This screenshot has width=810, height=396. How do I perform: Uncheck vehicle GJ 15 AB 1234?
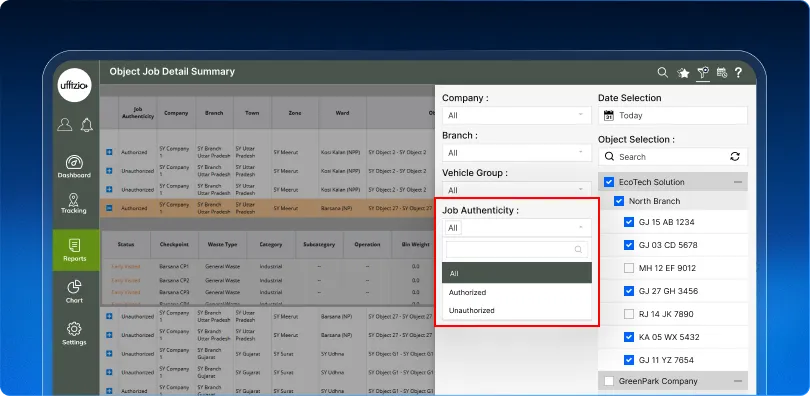click(629, 222)
